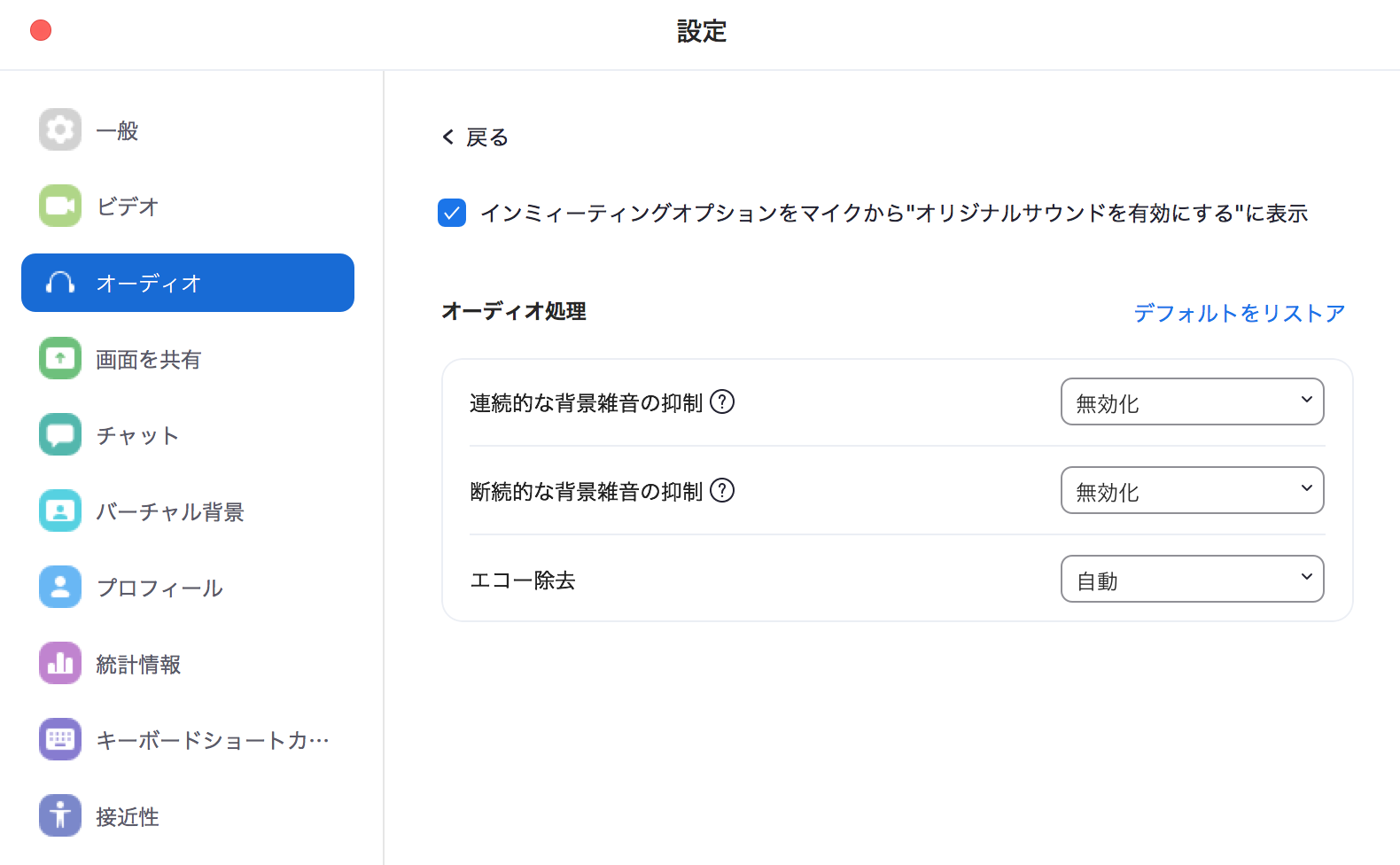Open Chat settings via the speech bubble icon
This screenshot has height=865, width=1400.
tap(60, 435)
